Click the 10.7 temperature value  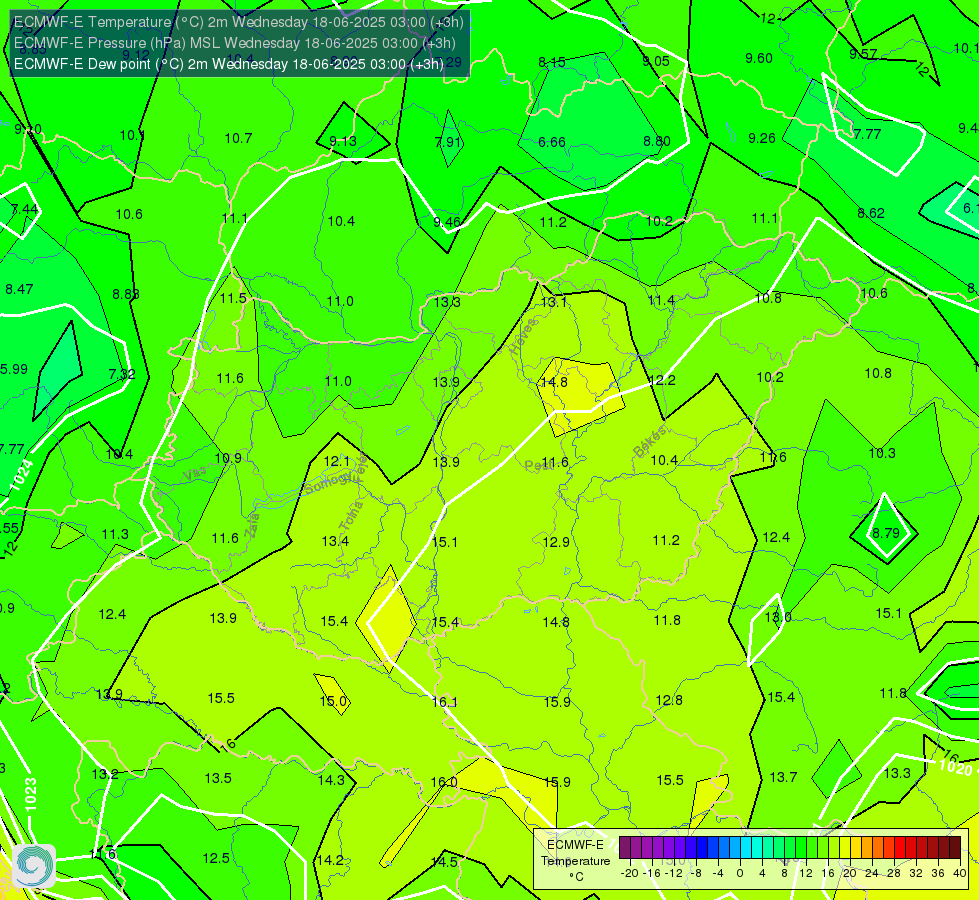click(239, 138)
